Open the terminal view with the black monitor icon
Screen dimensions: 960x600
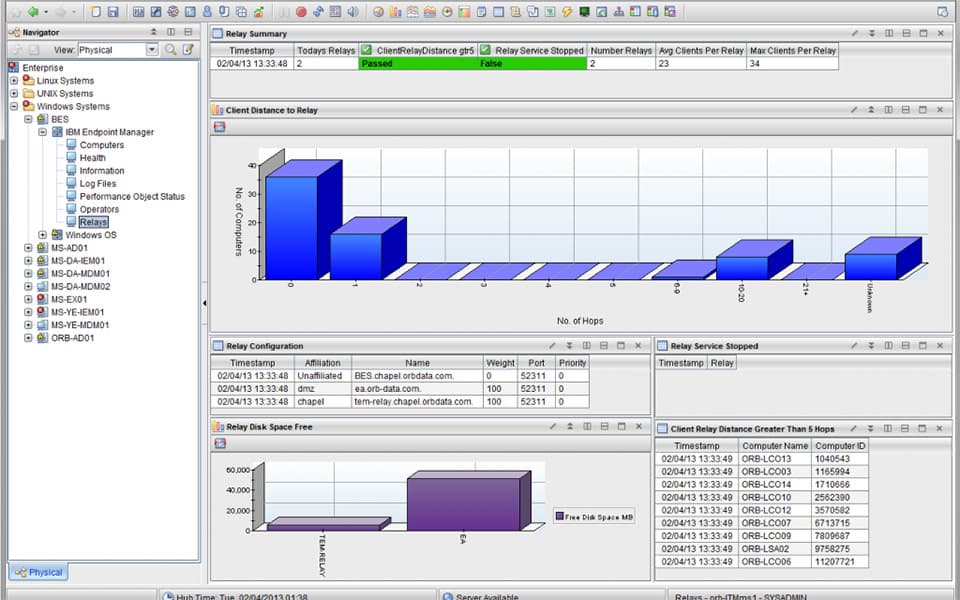pyautogui.click(x=584, y=12)
